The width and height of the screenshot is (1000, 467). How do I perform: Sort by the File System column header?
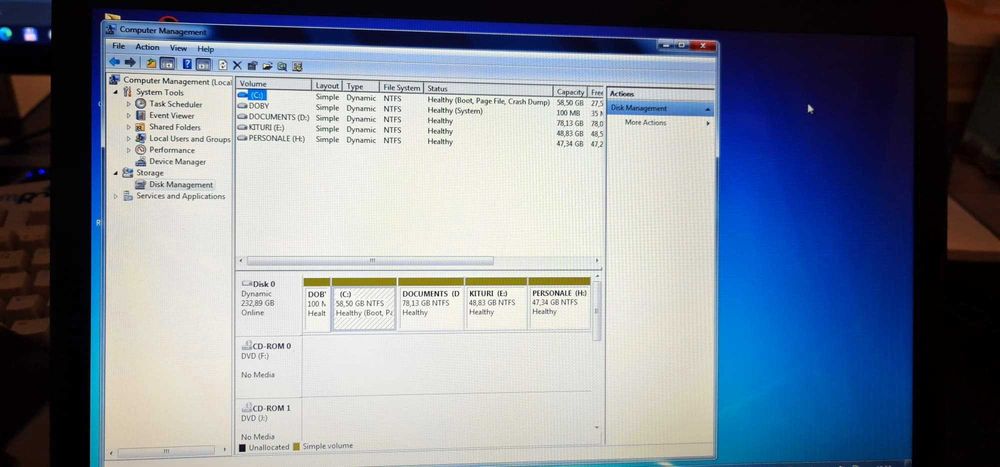point(401,87)
